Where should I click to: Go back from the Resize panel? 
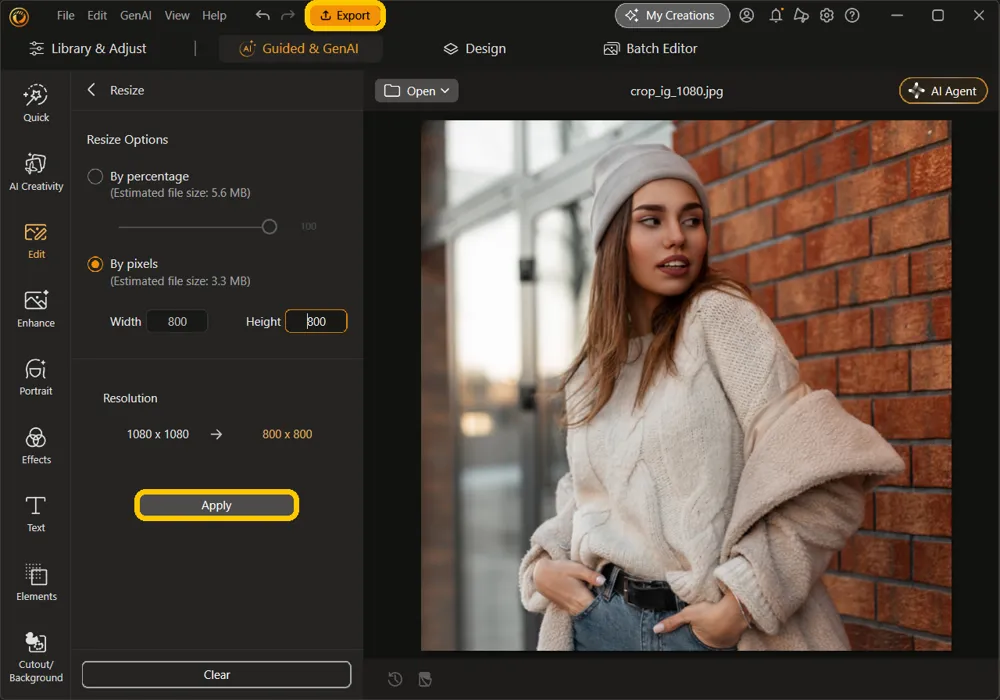[x=91, y=90]
